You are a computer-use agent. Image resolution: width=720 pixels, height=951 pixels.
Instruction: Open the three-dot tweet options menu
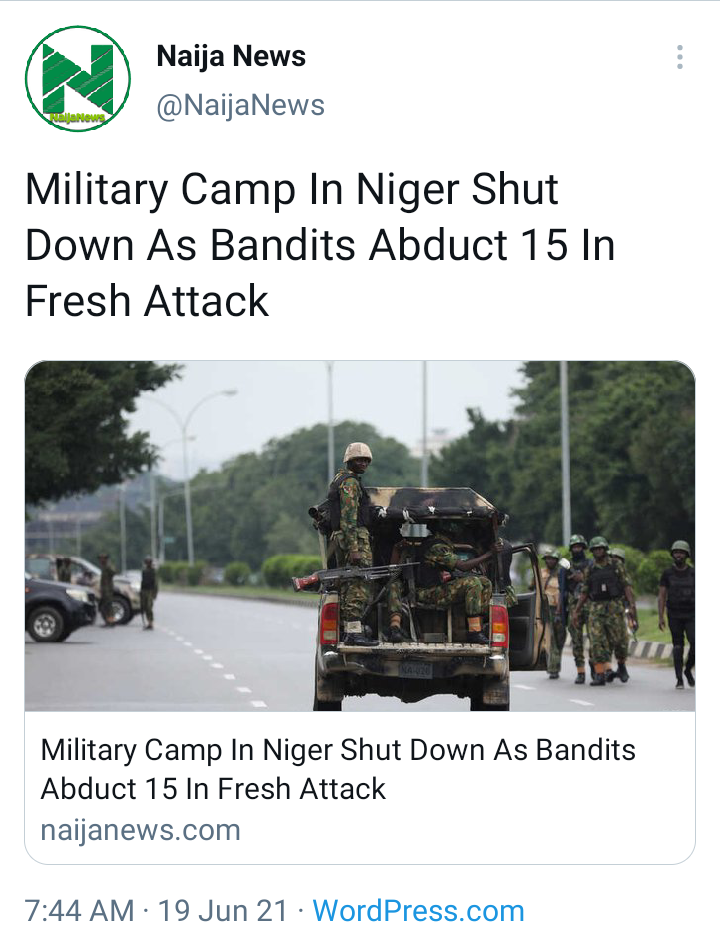680,57
